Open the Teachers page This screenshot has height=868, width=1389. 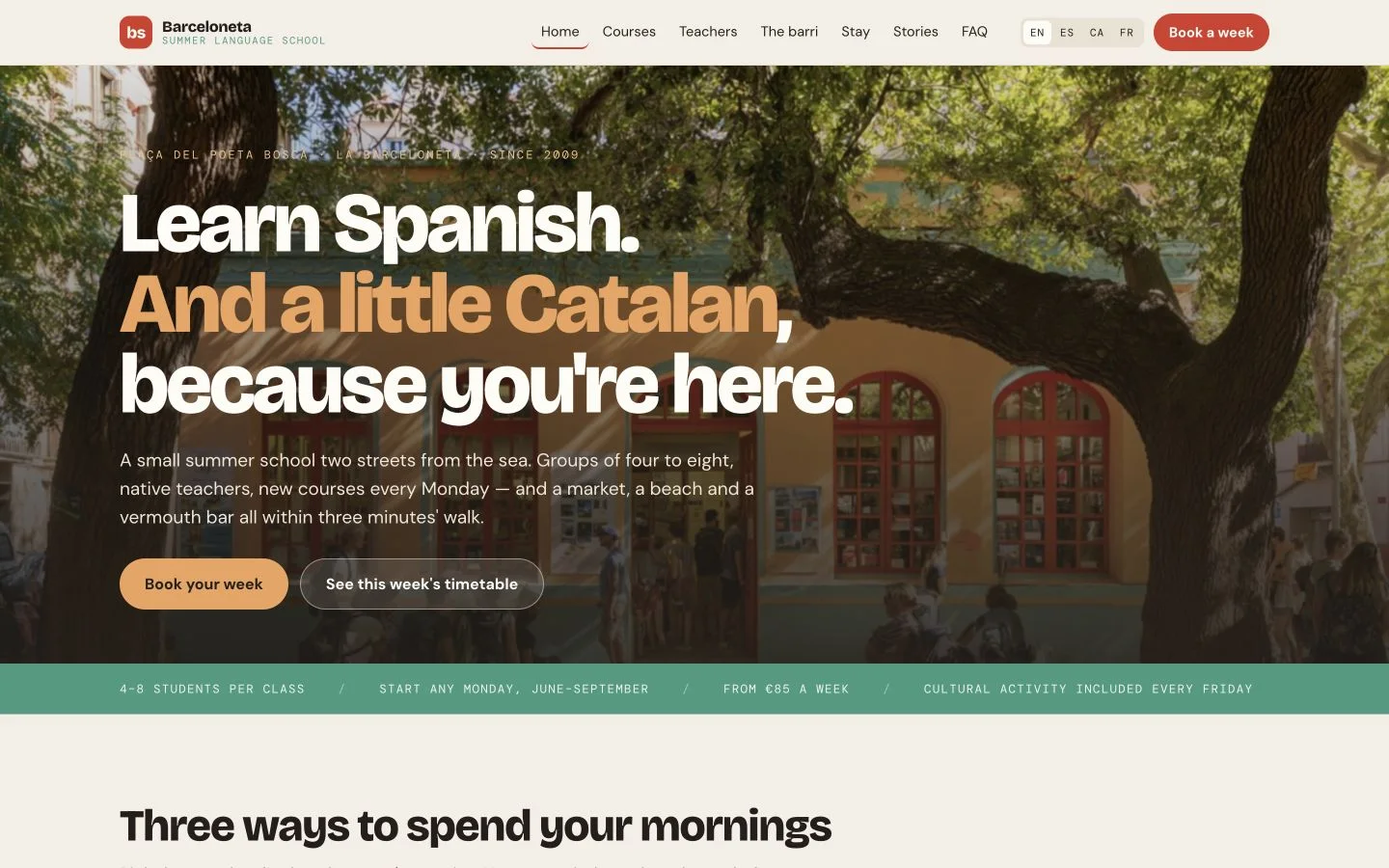point(708,32)
